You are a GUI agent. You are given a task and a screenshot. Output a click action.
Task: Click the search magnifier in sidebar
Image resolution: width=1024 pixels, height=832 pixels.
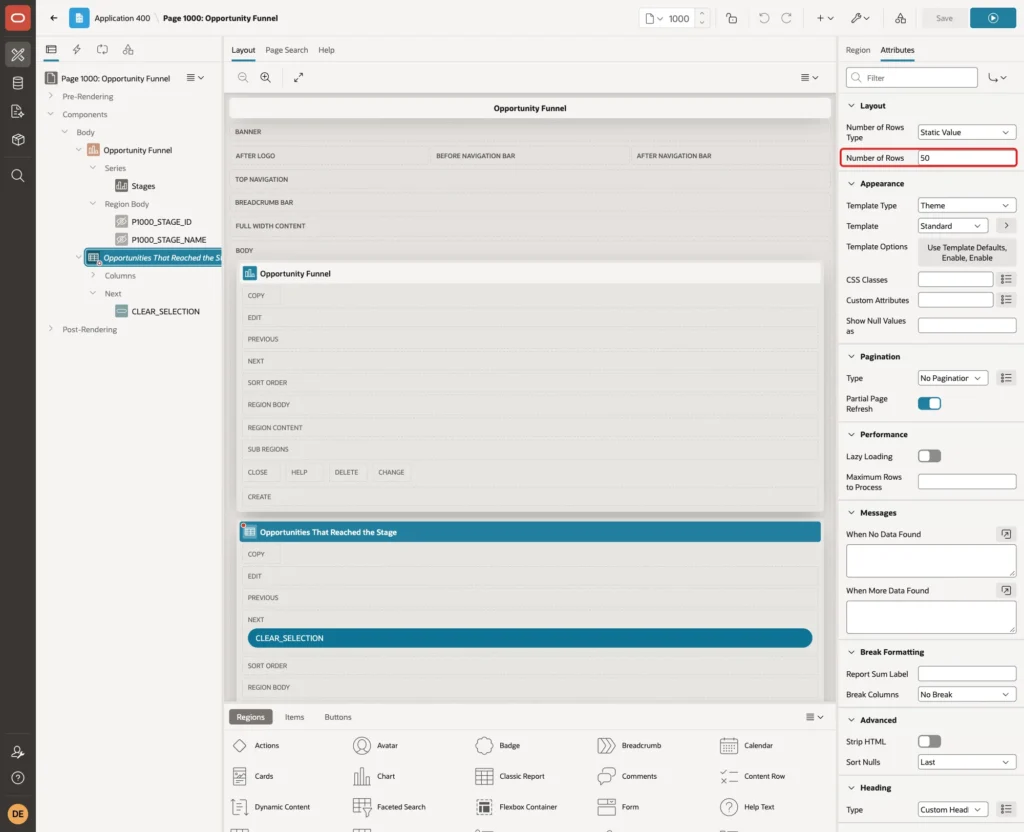click(x=18, y=176)
